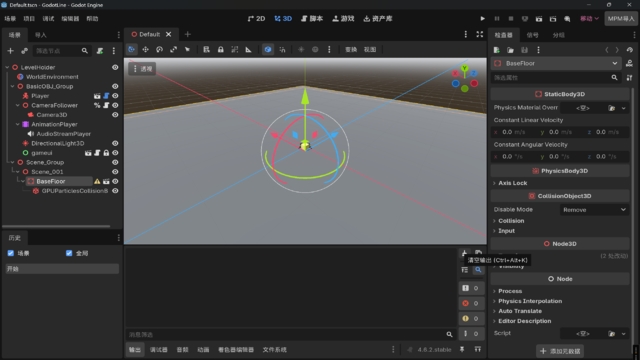640x360 pixels.
Task: Switch to the 2D workspace
Action: pyautogui.click(x=256, y=19)
